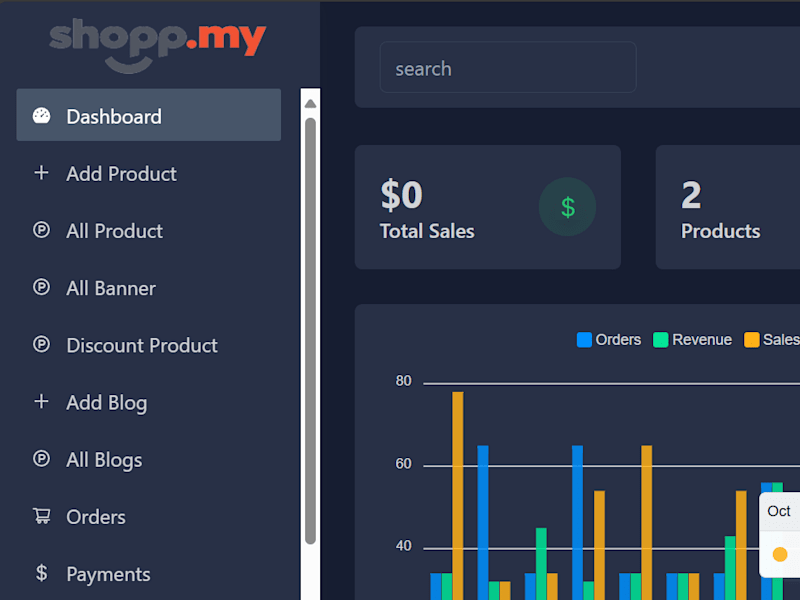Toggle the Revenue legend swatch
The height and width of the screenshot is (600, 800).
click(661, 339)
